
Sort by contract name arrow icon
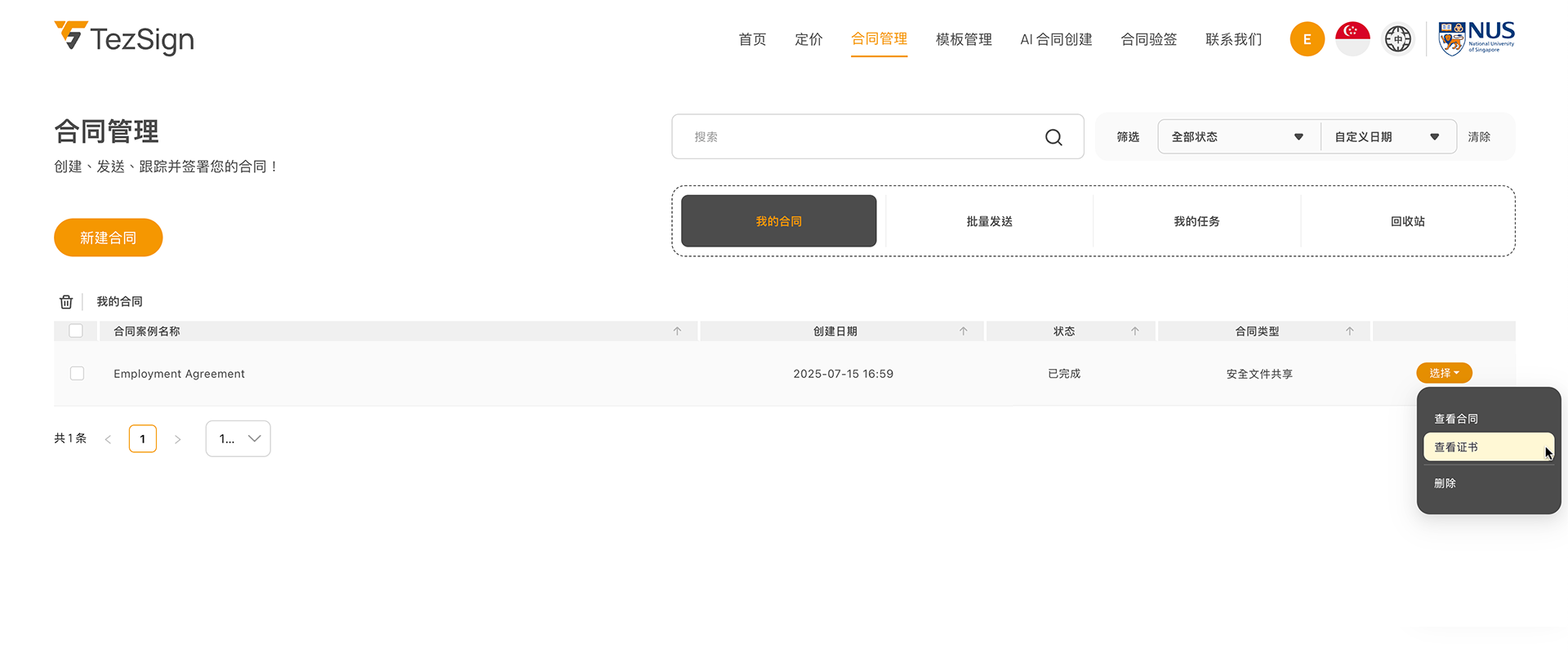677,331
